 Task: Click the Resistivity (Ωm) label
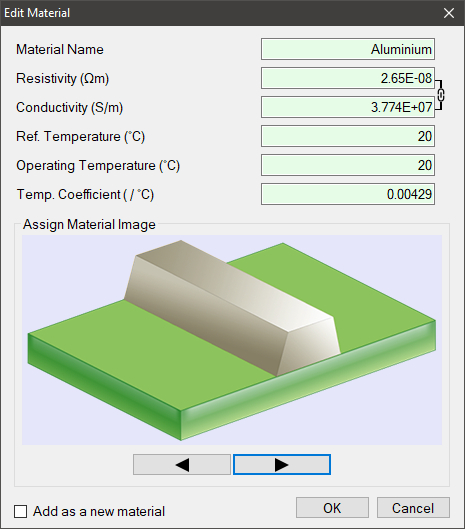point(62,79)
